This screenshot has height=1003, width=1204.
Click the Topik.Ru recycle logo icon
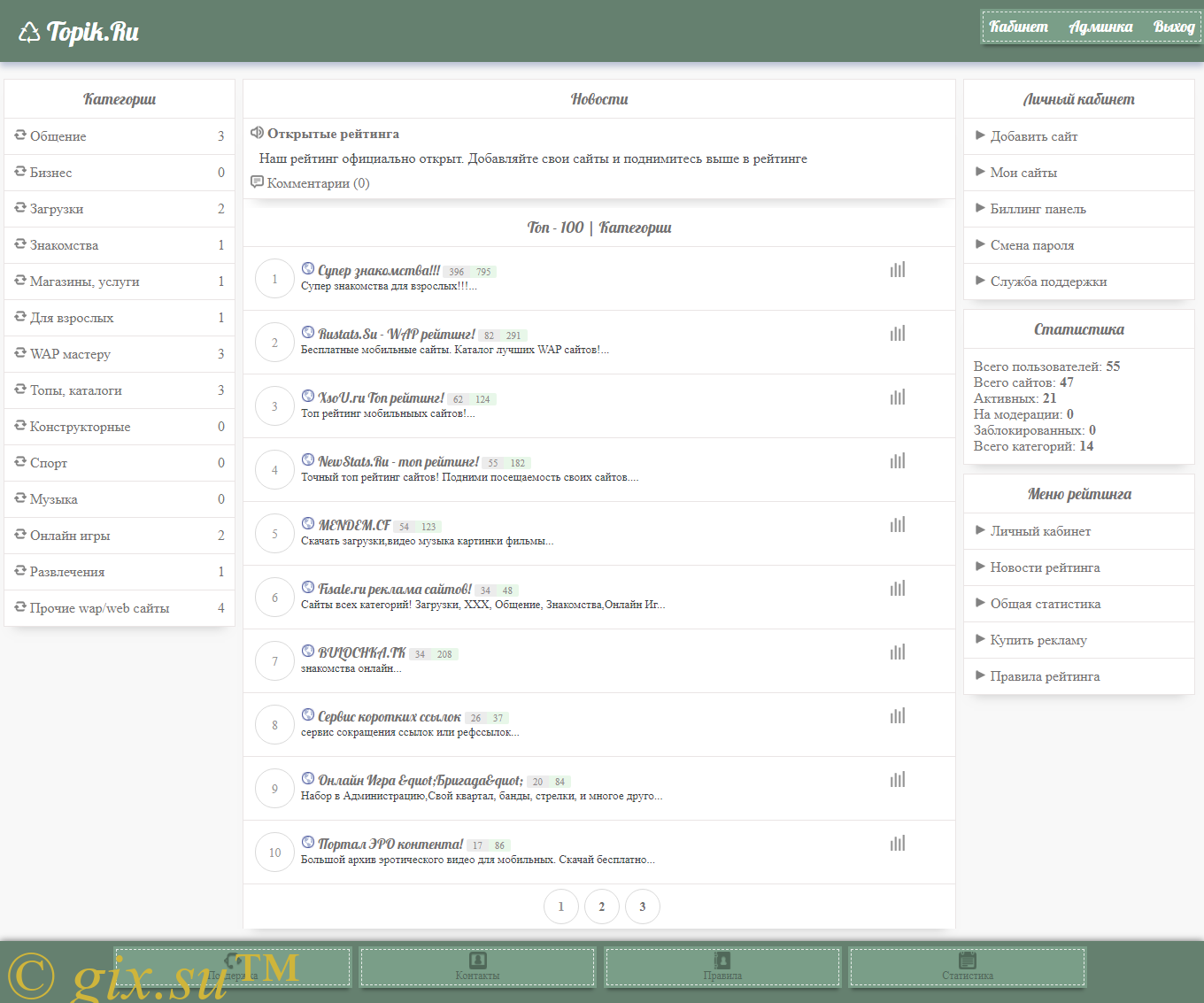click(x=29, y=33)
